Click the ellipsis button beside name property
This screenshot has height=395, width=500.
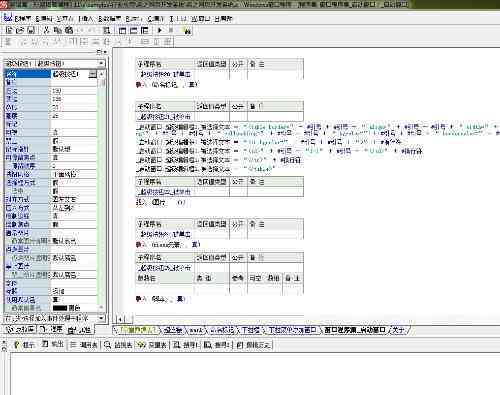tap(93, 74)
